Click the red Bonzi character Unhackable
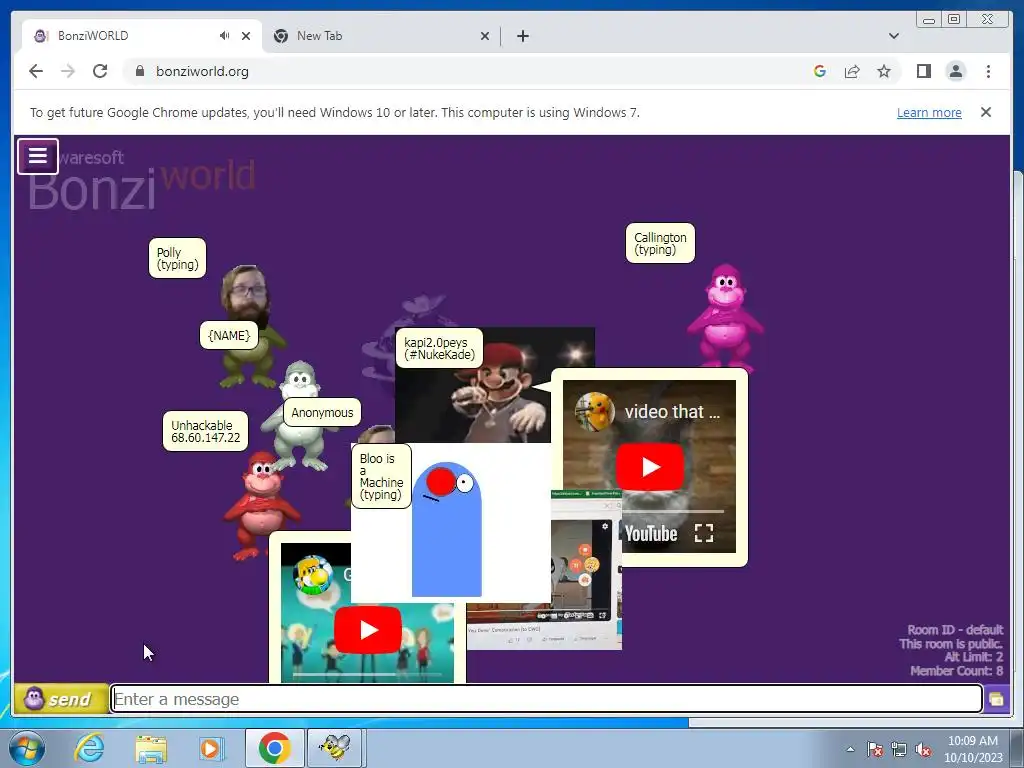Image resolution: width=1024 pixels, height=768 pixels. tap(260, 504)
